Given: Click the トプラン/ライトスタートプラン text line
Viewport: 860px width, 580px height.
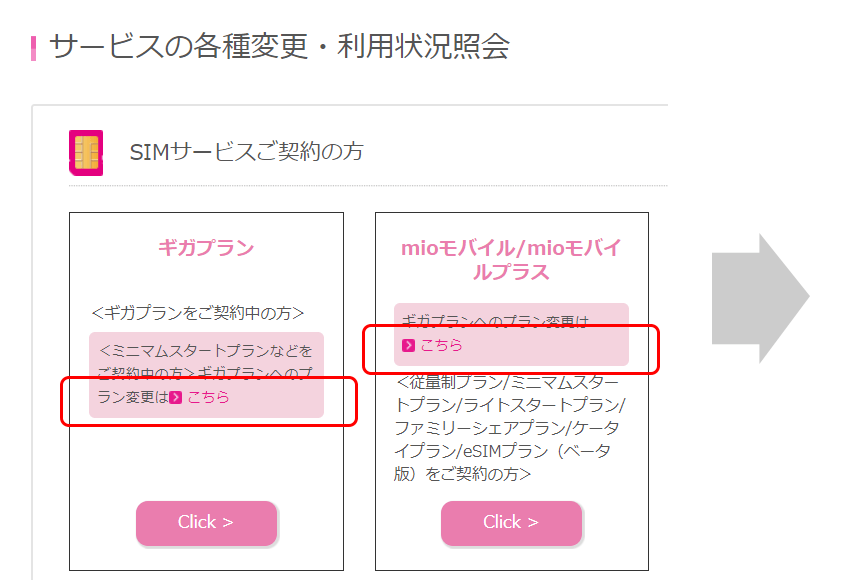Looking at the screenshot, I should click(511, 405).
